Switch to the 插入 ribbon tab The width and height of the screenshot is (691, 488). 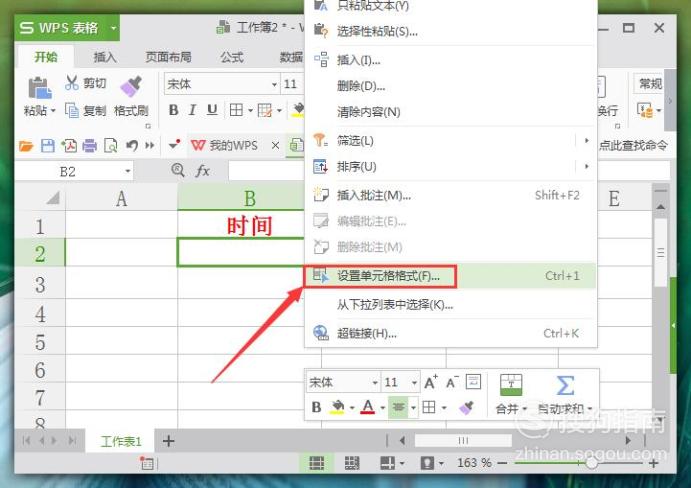105,57
